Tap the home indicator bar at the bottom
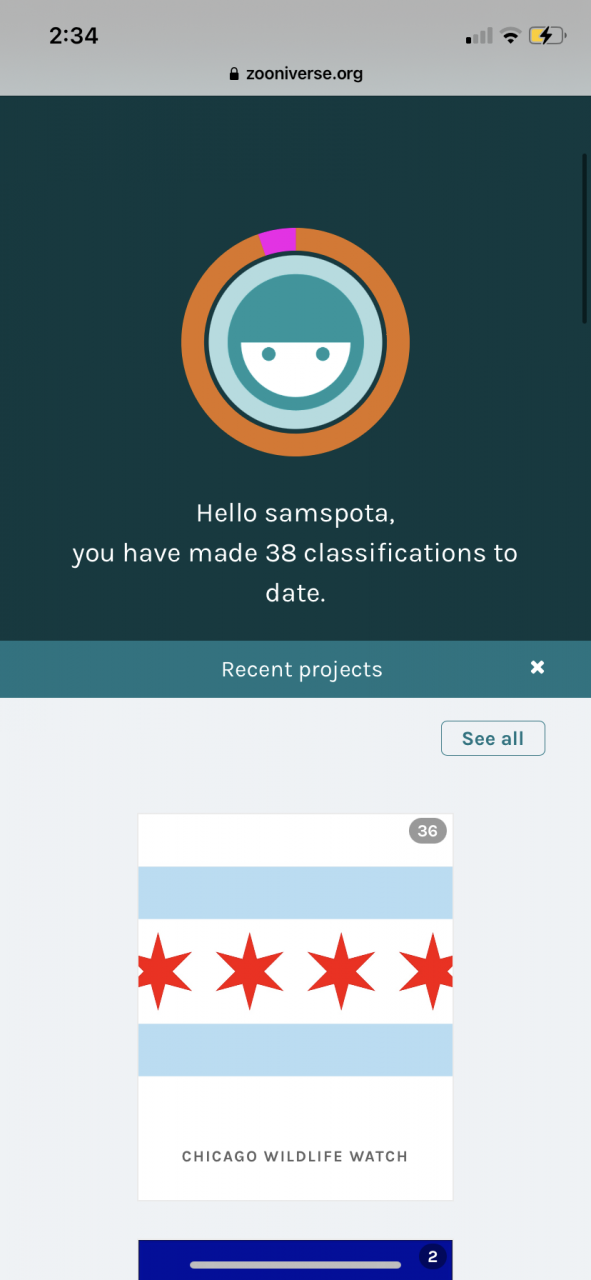Screen dimensions: 591x1280 296,1265
